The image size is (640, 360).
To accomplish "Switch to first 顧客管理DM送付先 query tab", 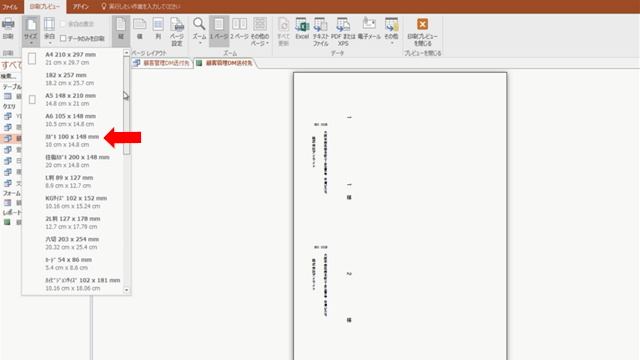I will [162, 63].
